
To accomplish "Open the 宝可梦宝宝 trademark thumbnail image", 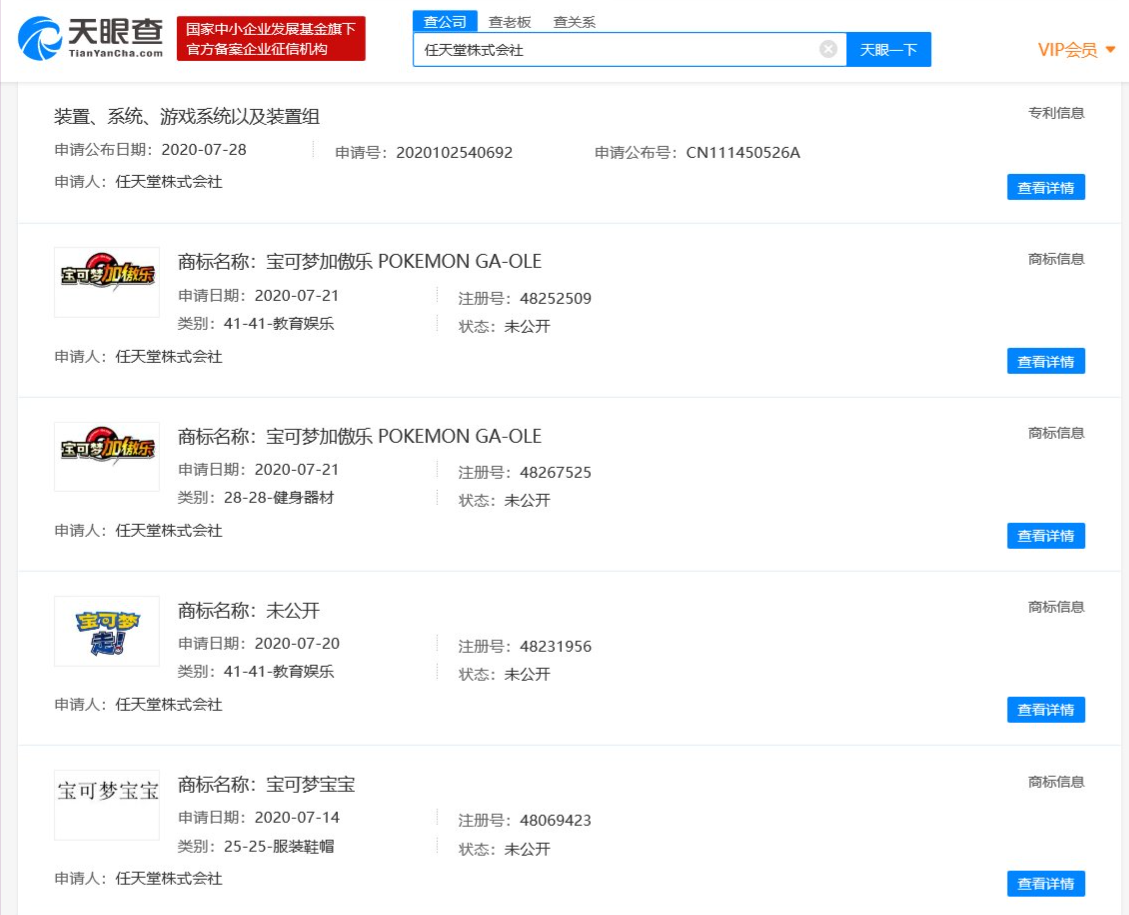I will coord(107,805).
